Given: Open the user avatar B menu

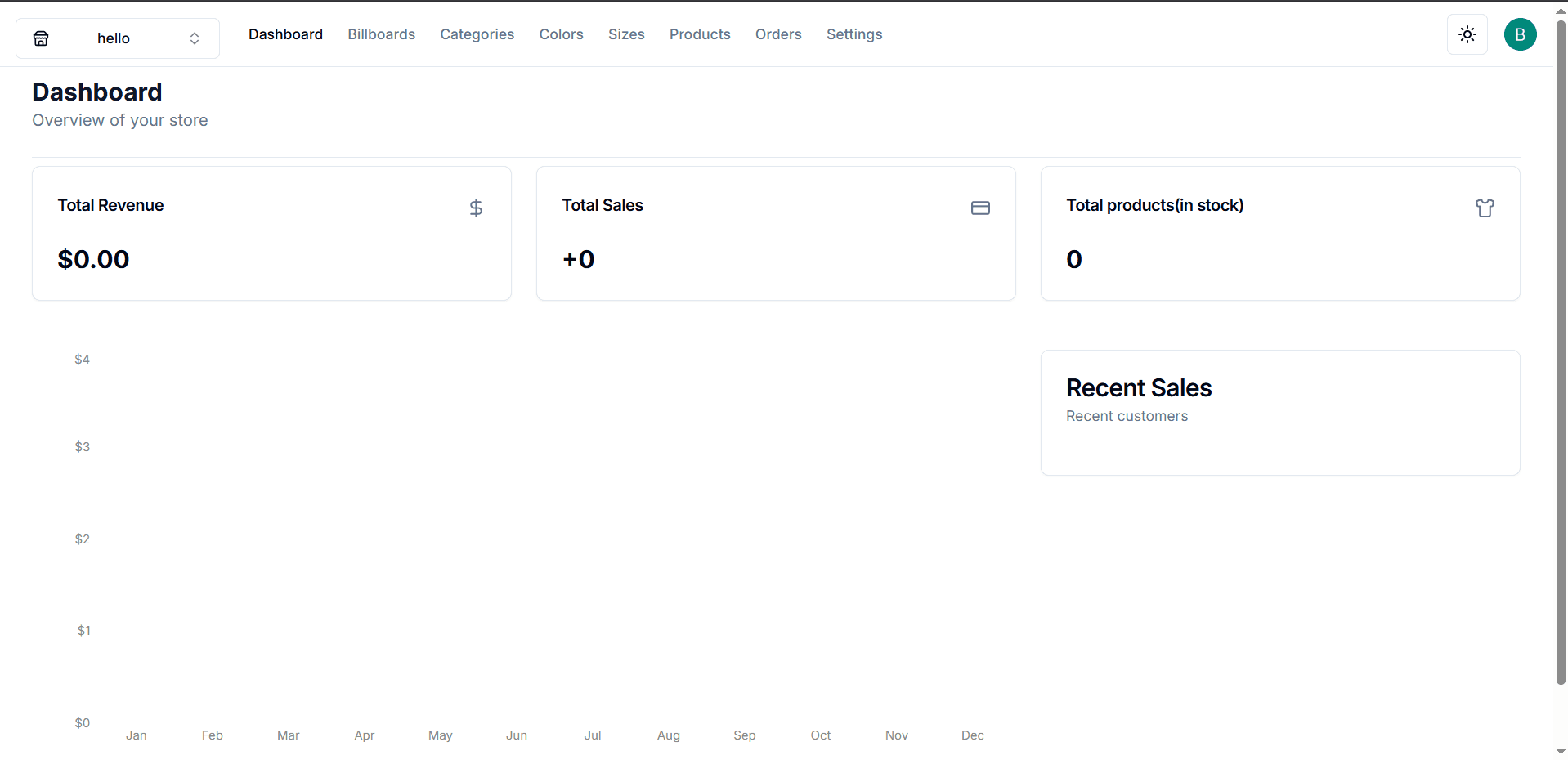Looking at the screenshot, I should click(x=1521, y=34).
